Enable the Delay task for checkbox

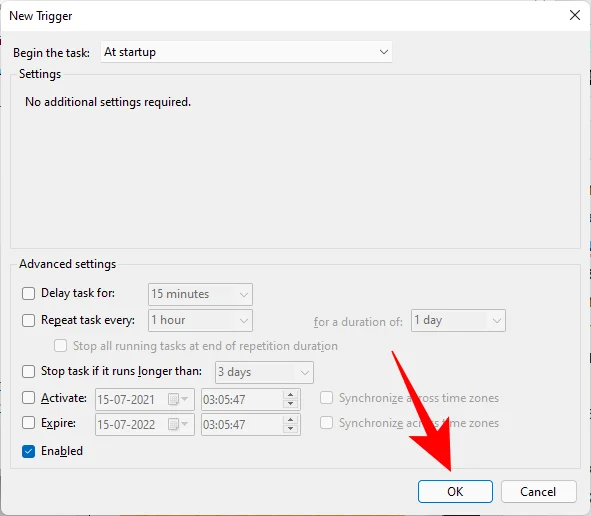pos(29,293)
